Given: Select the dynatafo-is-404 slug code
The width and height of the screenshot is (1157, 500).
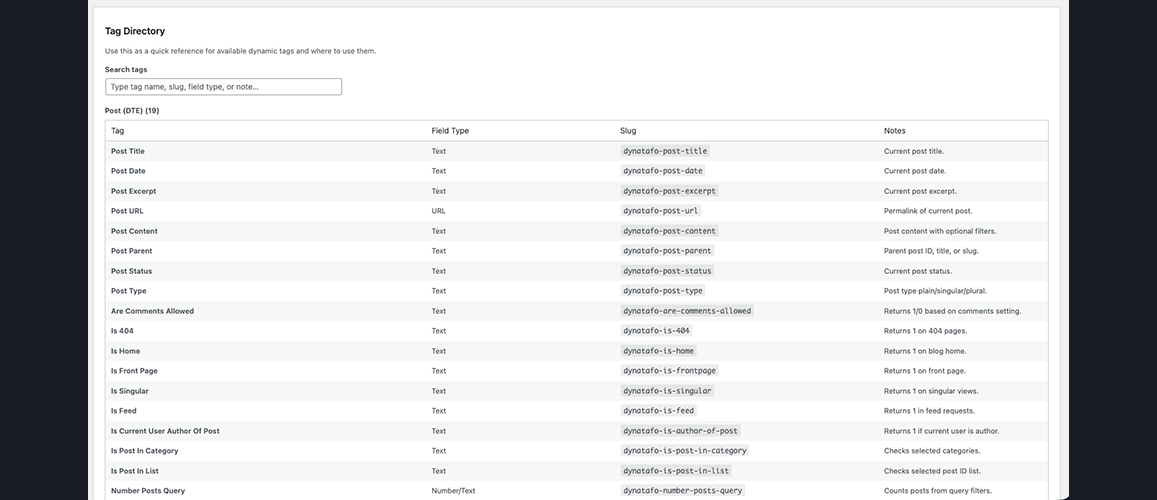Looking at the screenshot, I should click(x=656, y=331).
